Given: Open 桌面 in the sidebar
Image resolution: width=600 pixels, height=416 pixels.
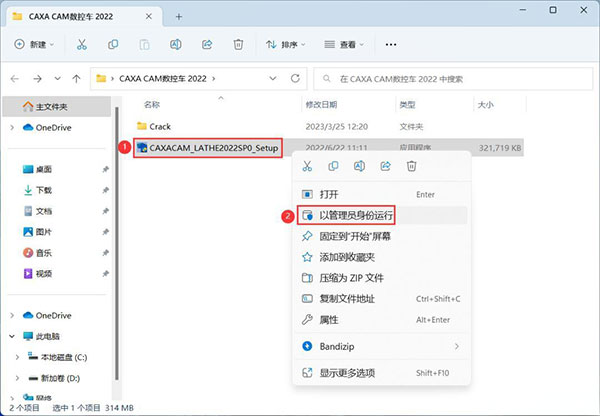Looking at the screenshot, I should [x=44, y=169].
